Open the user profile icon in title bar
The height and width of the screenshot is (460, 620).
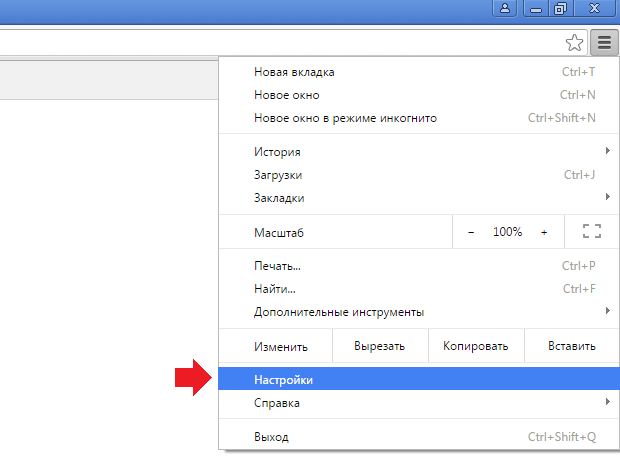pos(505,8)
